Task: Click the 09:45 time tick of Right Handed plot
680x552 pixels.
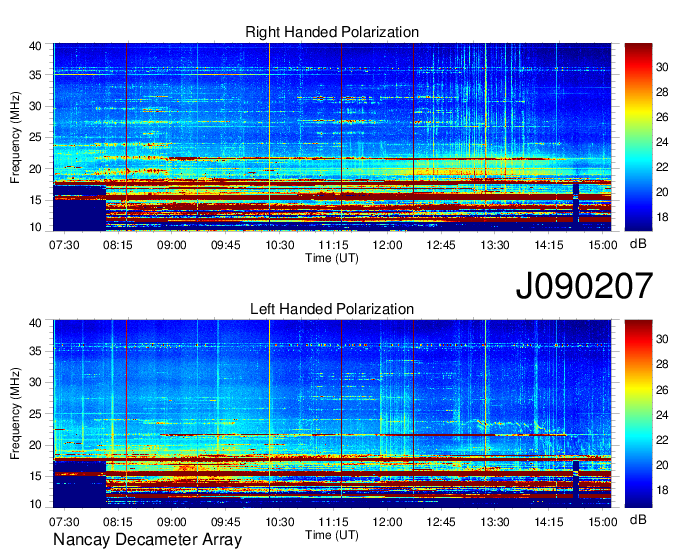Action: coord(226,245)
